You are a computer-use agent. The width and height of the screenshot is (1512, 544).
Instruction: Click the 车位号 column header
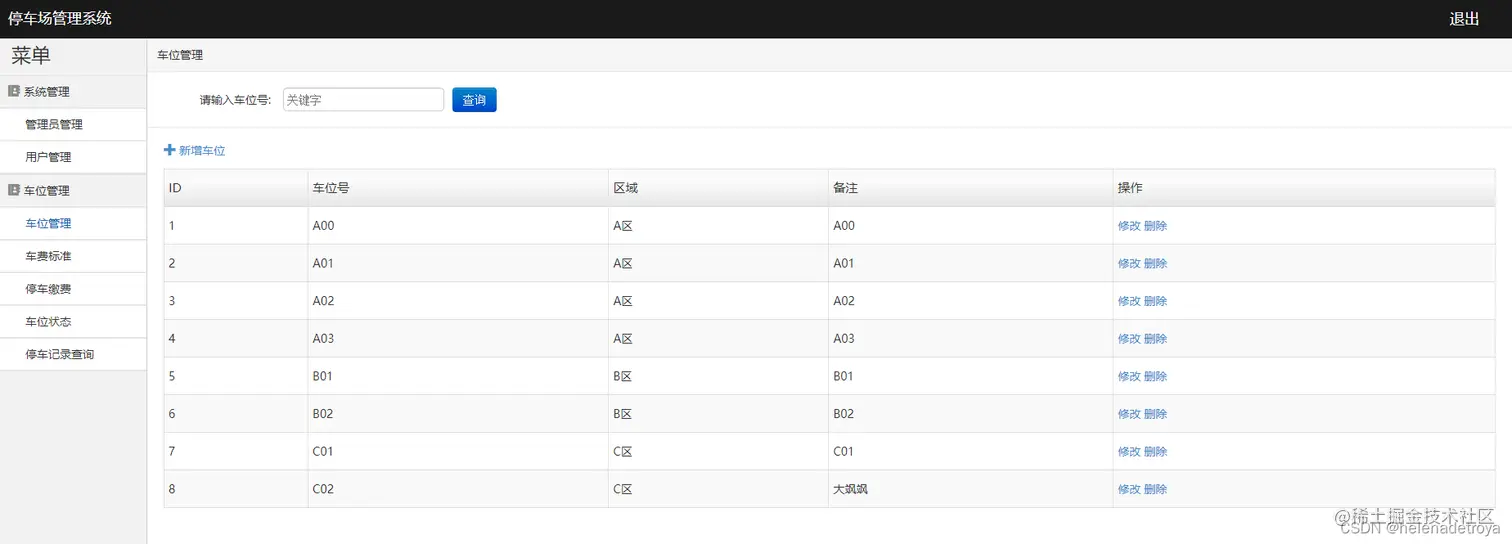point(458,188)
